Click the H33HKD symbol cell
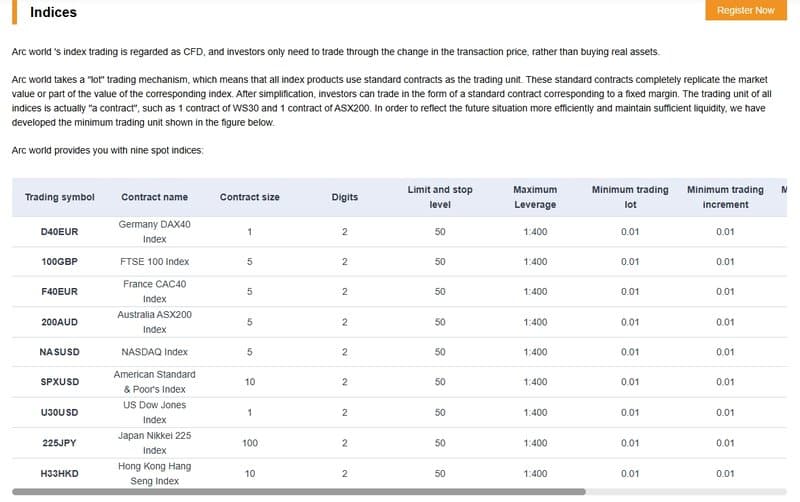Screen dimensions: 800x502 (60, 473)
